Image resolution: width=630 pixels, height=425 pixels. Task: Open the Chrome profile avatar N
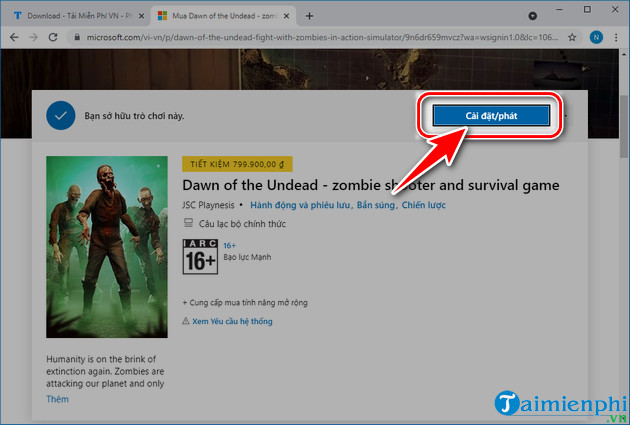(596, 37)
